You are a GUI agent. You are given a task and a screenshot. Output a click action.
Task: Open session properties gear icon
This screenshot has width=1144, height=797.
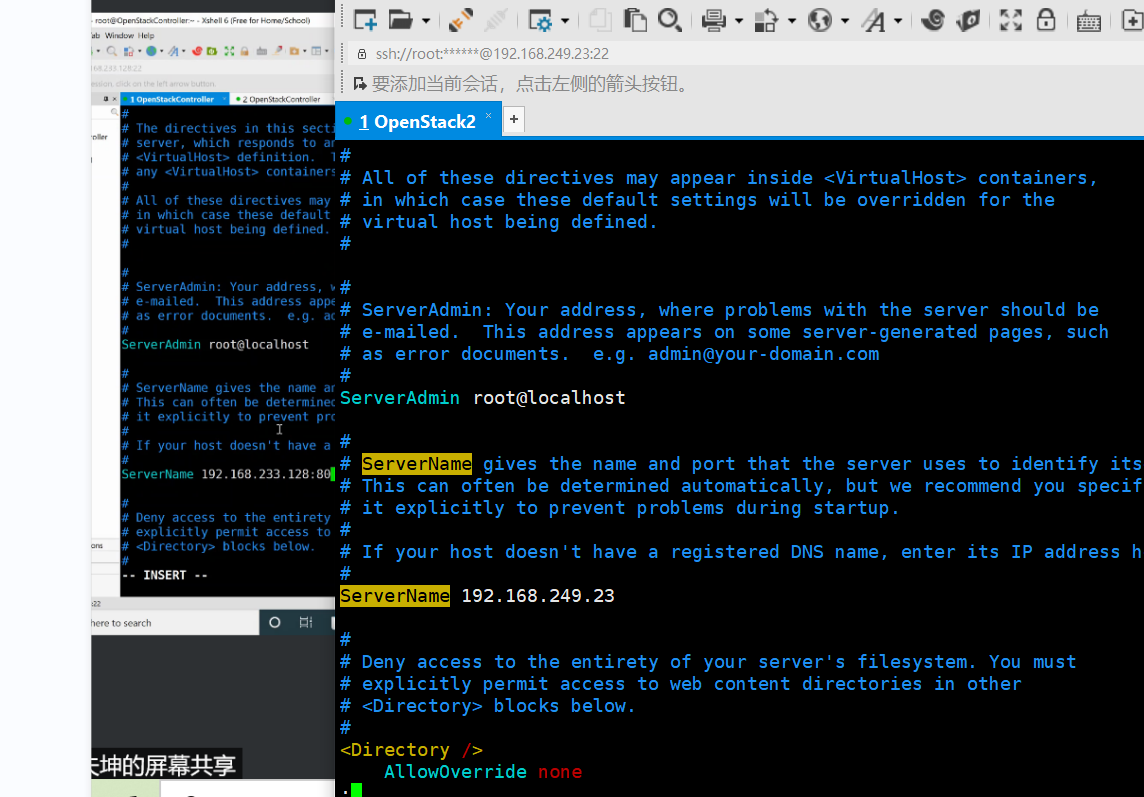[x=541, y=20]
